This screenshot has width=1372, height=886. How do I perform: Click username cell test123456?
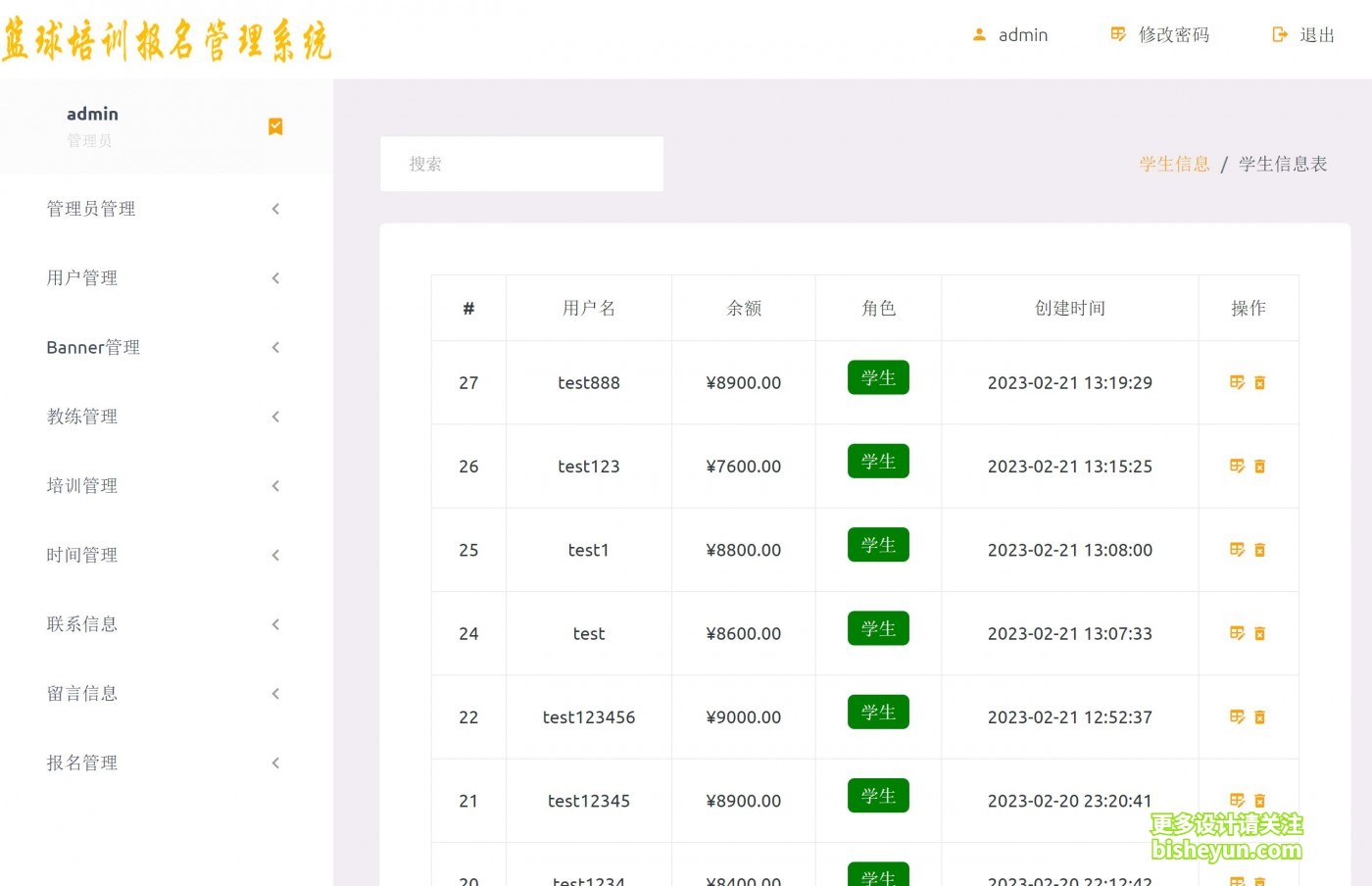coord(589,717)
